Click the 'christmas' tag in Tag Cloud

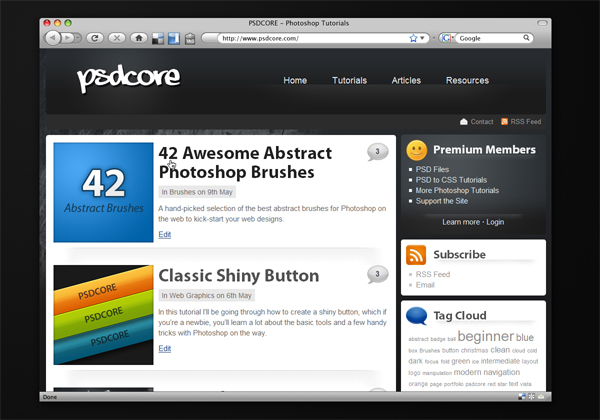point(474,350)
